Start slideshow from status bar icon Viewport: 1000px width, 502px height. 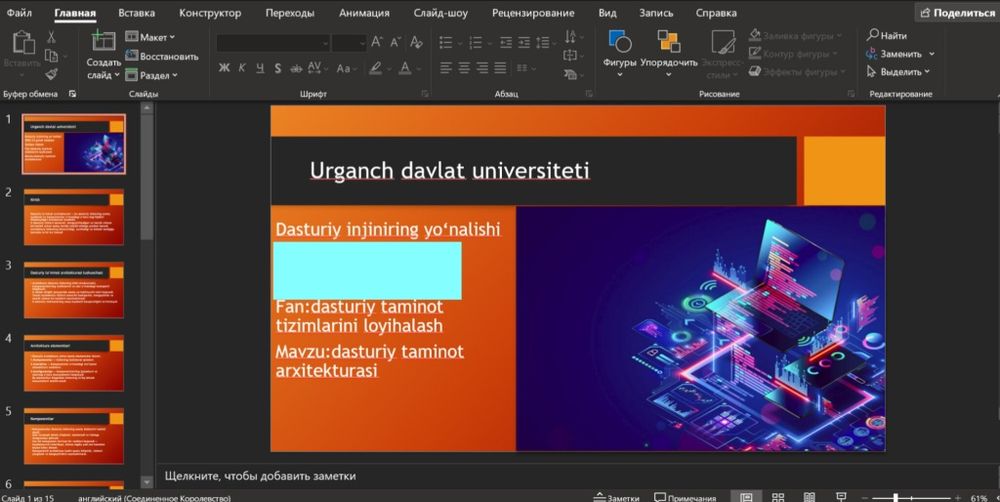pyautogui.click(x=841, y=498)
